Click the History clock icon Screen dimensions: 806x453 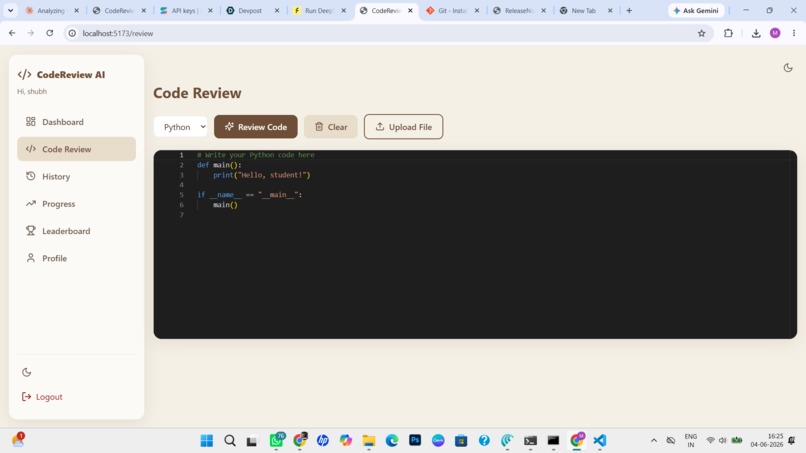coord(31,176)
